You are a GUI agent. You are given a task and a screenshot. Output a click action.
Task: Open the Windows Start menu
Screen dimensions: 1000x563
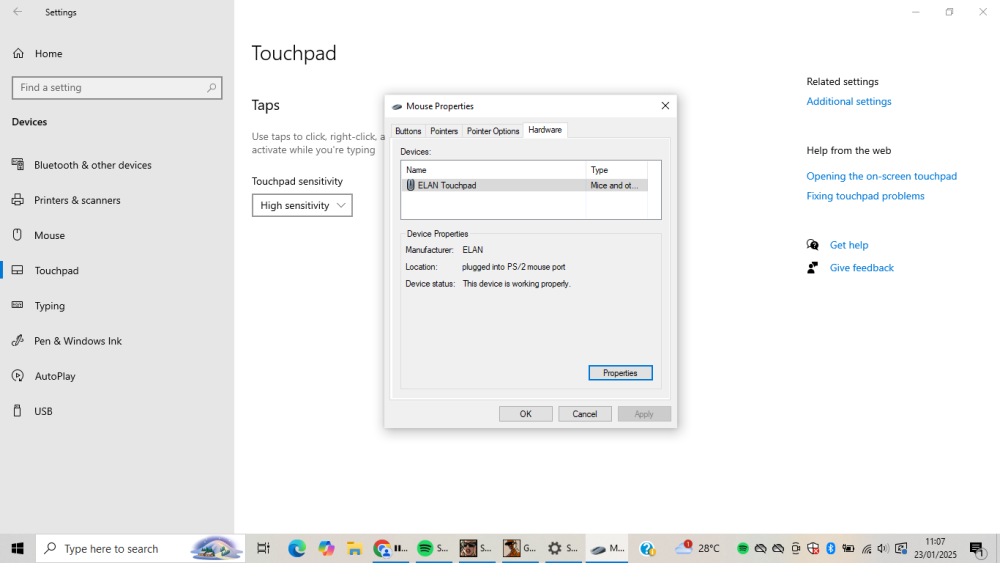click(x=17, y=548)
